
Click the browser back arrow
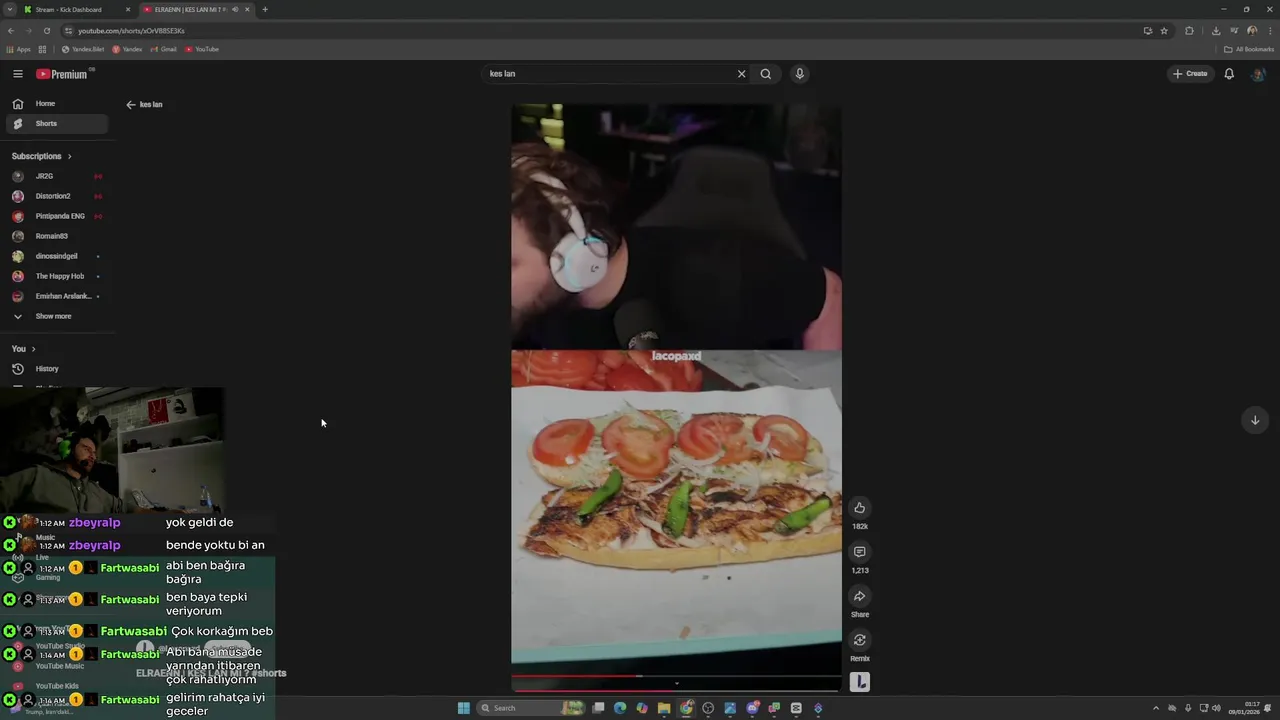tap(11, 31)
